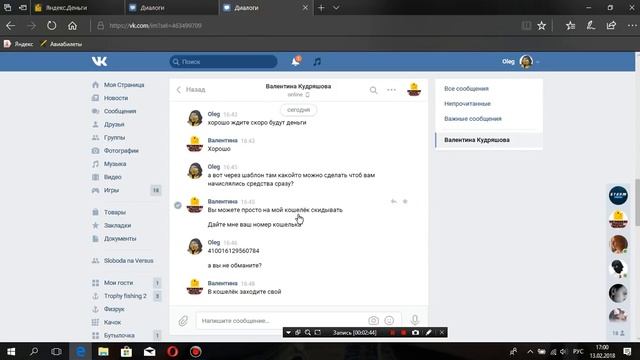640x360 pixels.
Task: Open the Яндекс bookmark
Action: pyautogui.click(x=19, y=44)
